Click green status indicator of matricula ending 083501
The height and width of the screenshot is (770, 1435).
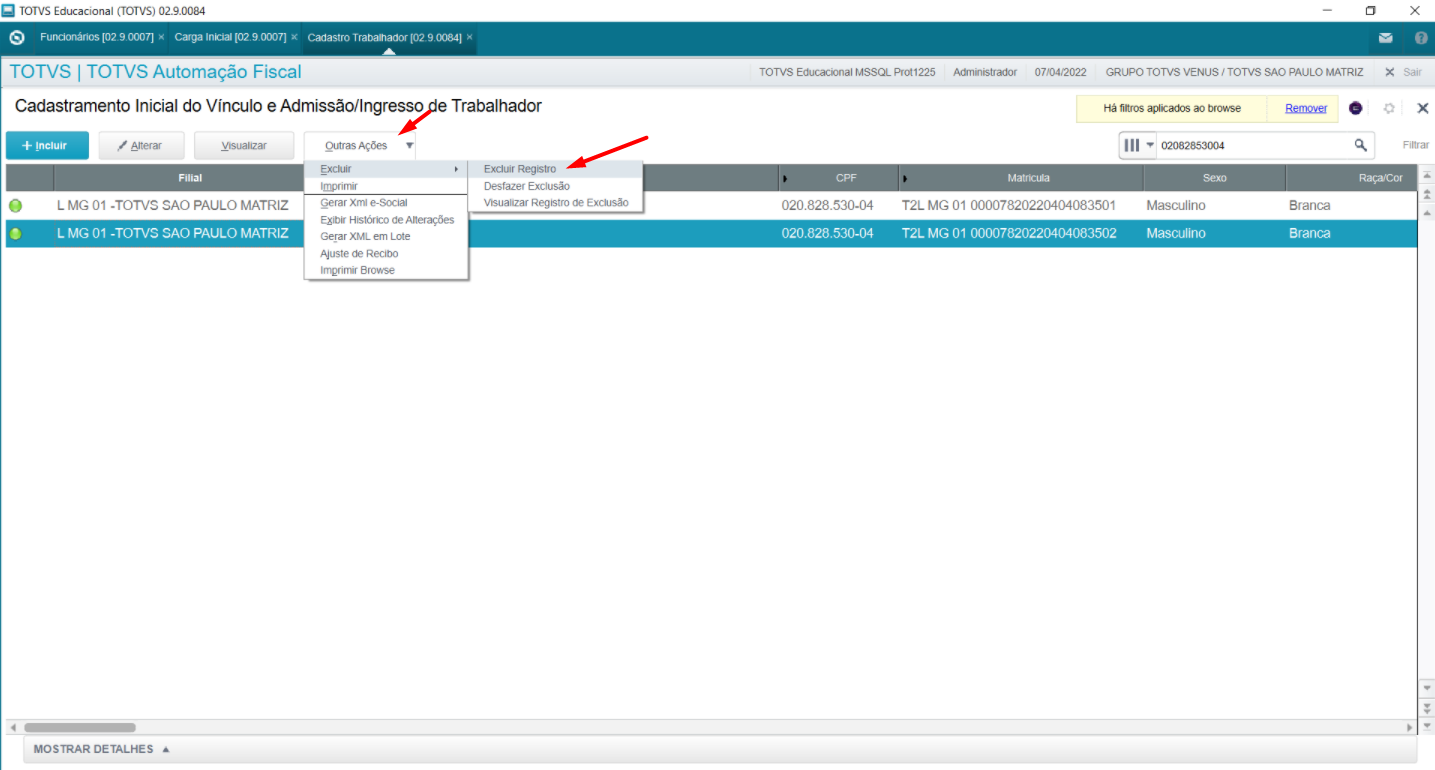15,206
